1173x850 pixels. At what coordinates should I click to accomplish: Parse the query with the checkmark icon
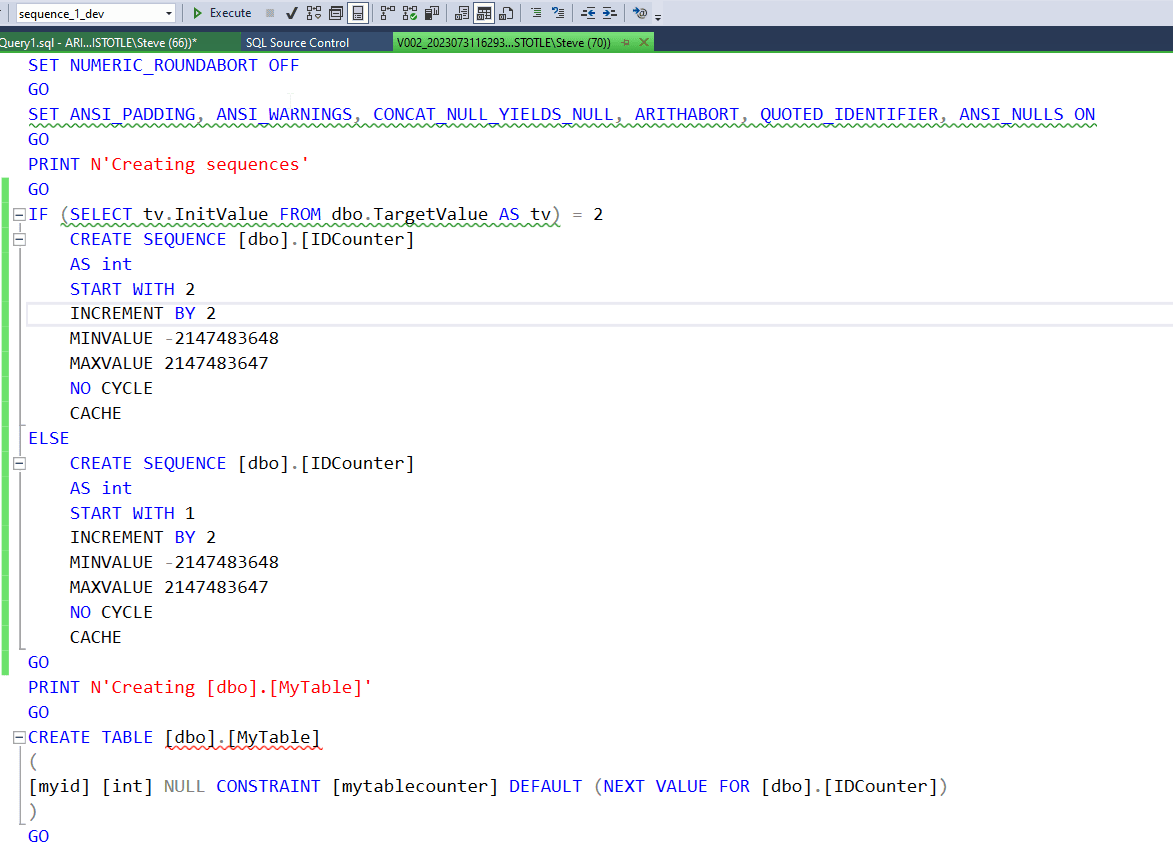pos(292,13)
